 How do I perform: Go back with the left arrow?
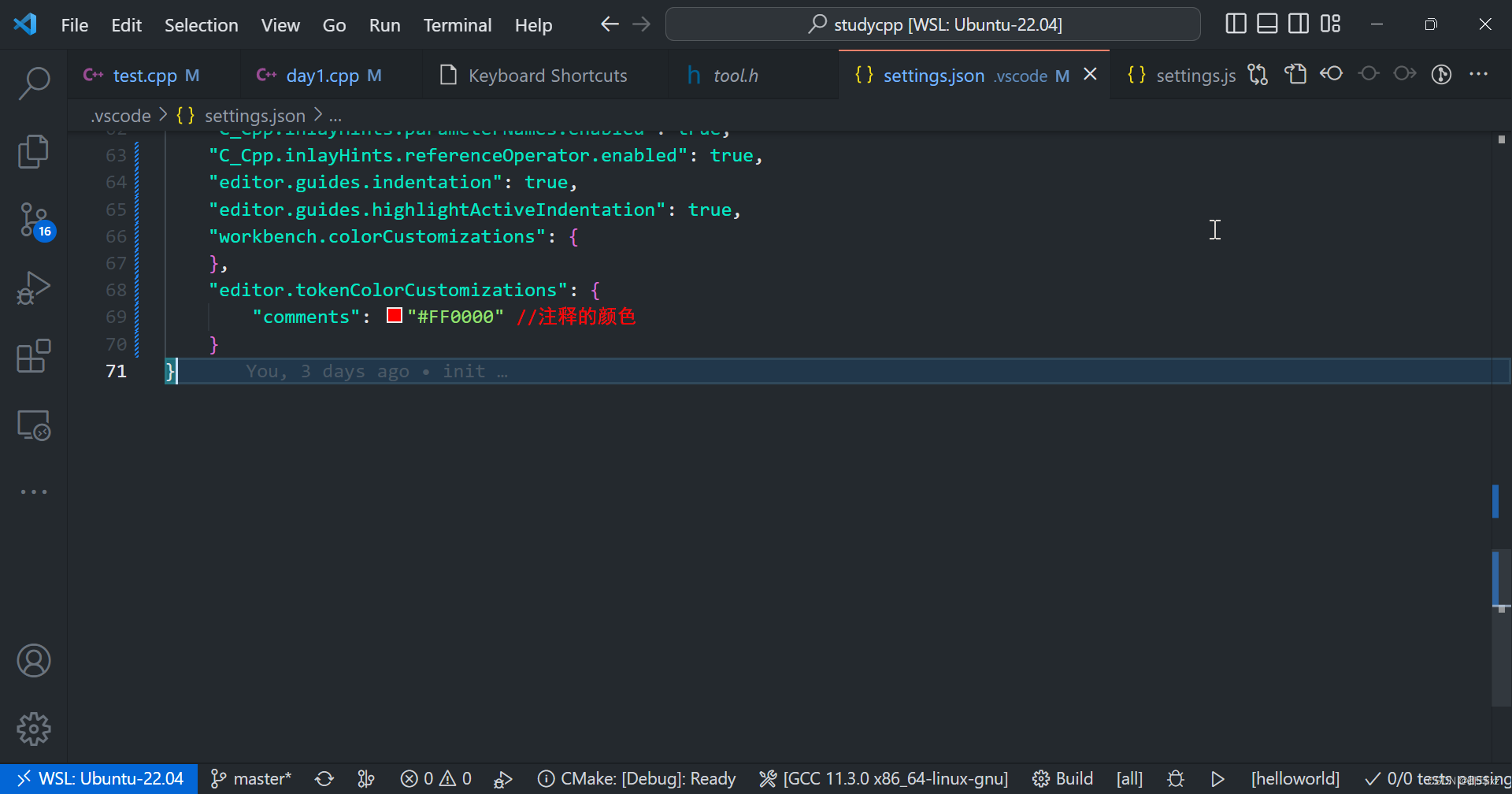[610, 24]
